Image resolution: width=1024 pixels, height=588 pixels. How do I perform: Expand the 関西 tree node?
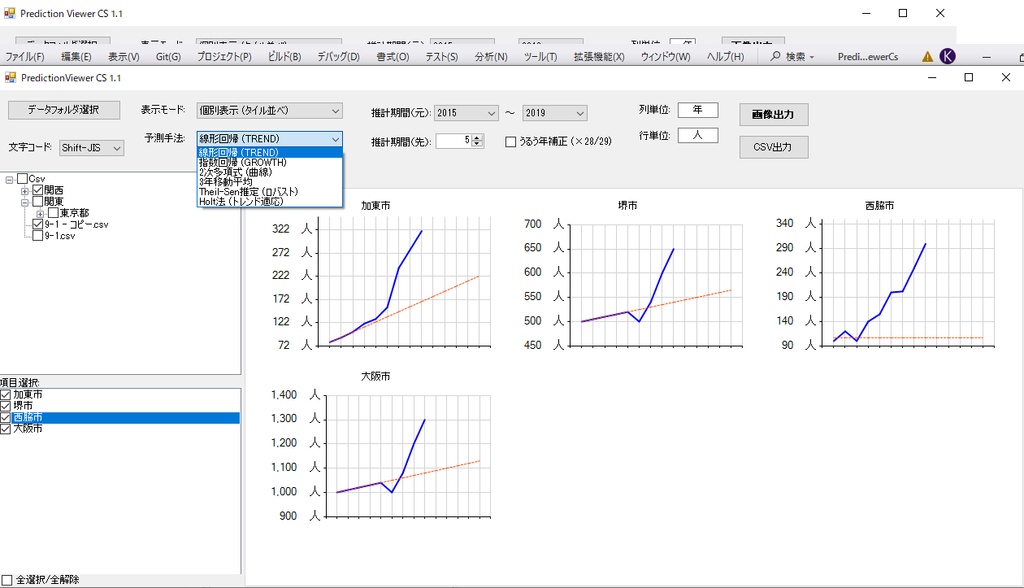(27, 189)
